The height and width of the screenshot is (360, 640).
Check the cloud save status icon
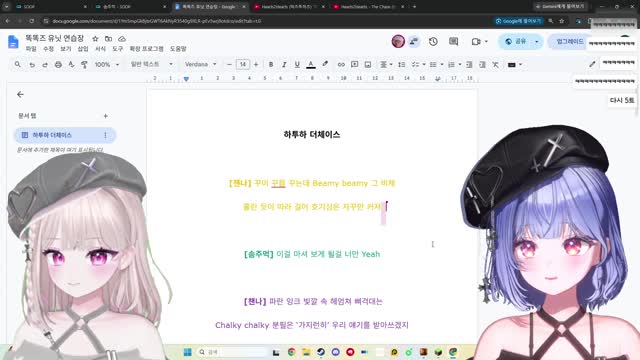[x=122, y=39]
